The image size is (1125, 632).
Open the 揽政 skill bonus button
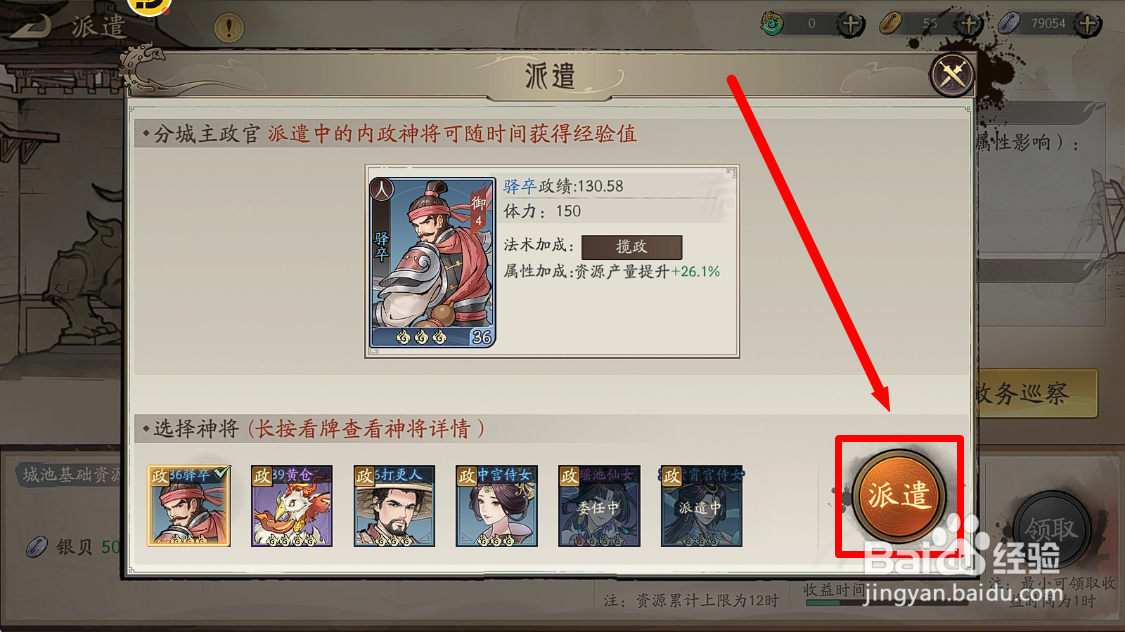[631, 247]
